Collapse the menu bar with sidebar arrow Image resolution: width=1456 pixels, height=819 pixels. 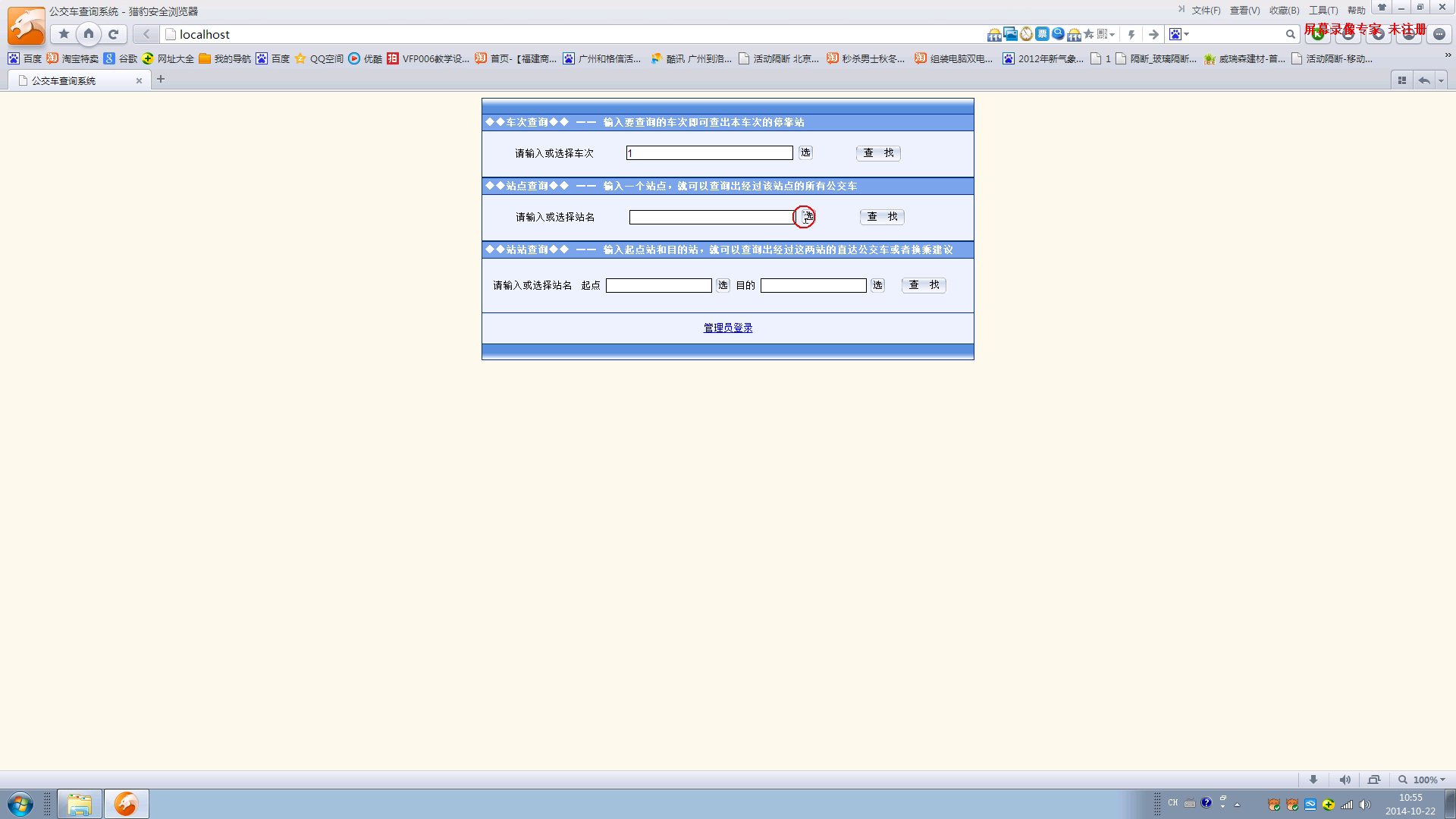pyautogui.click(x=1181, y=10)
